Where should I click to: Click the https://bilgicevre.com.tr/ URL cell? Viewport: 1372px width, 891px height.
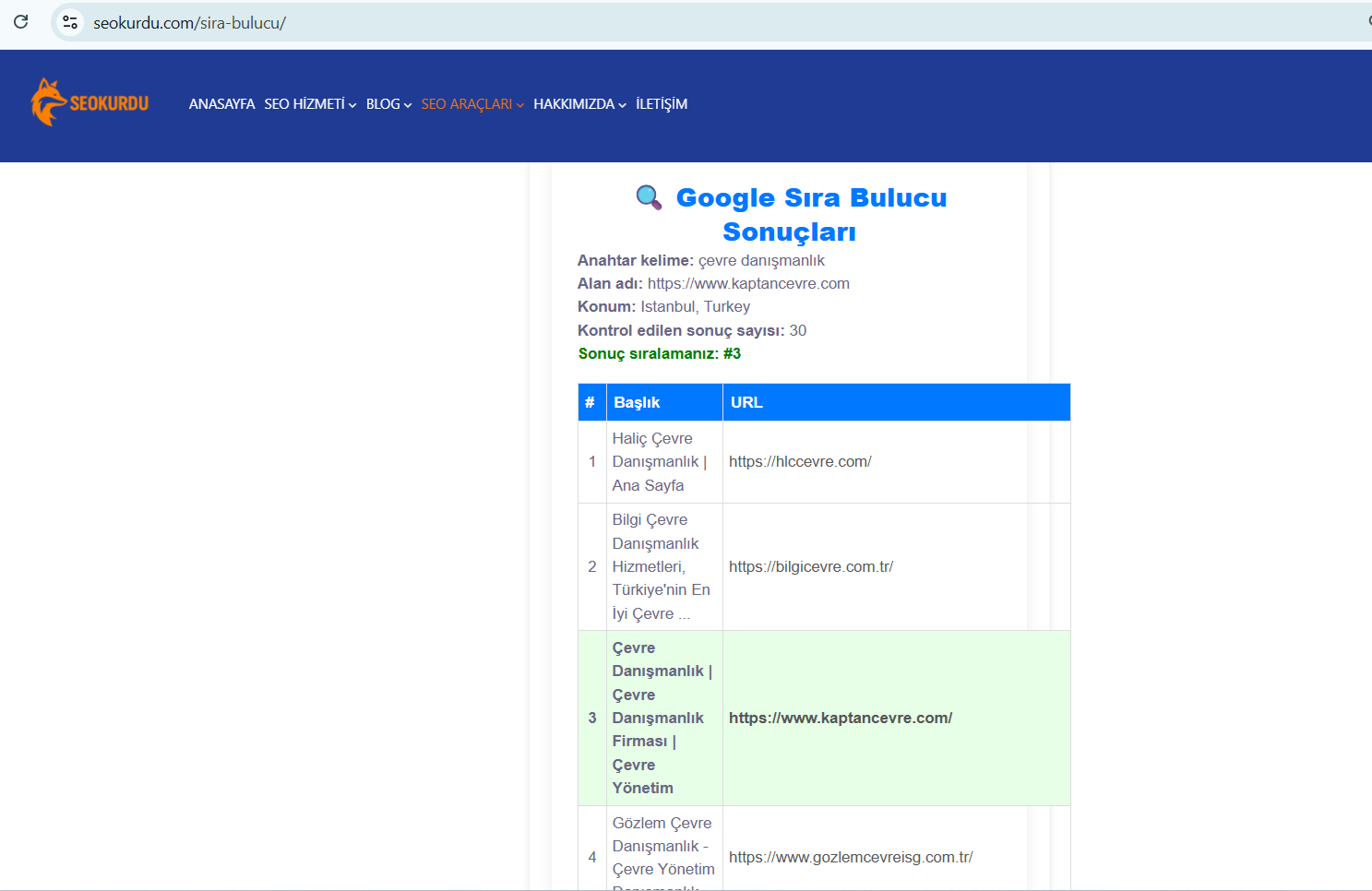pyautogui.click(x=897, y=567)
